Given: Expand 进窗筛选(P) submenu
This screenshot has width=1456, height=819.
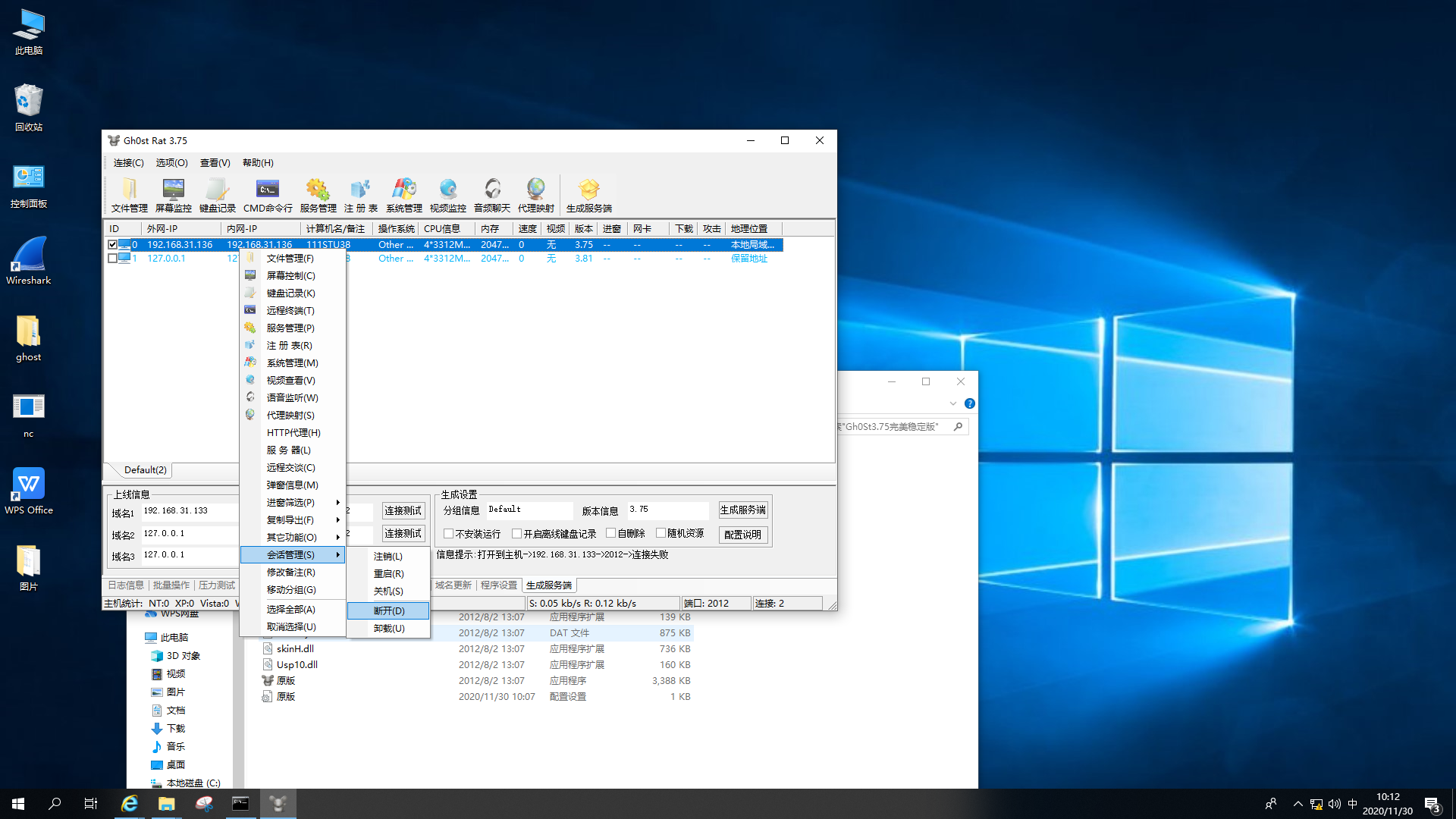Looking at the screenshot, I should [x=292, y=503].
